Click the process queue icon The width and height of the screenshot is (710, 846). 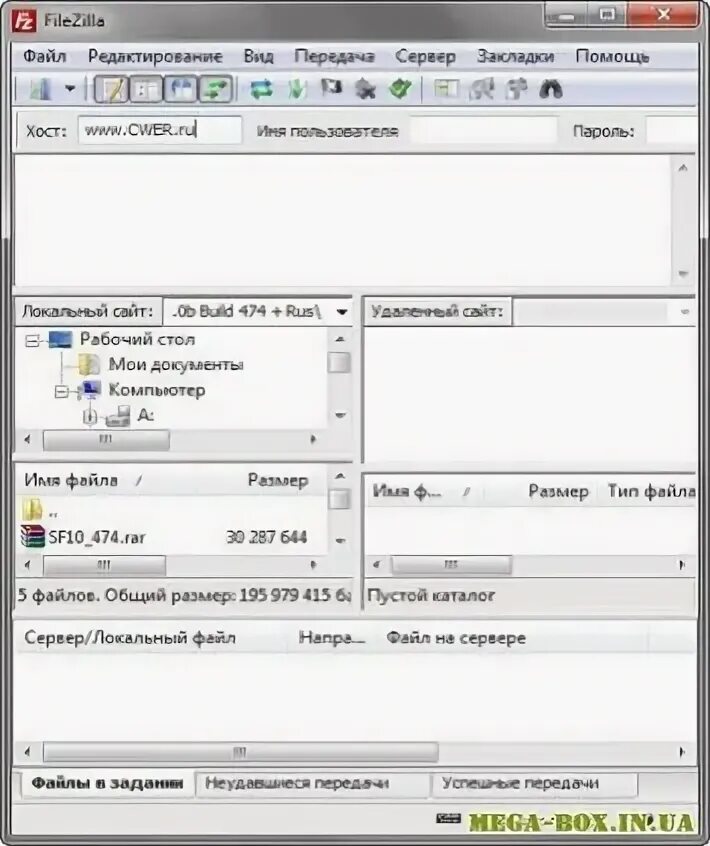tap(296, 89)
